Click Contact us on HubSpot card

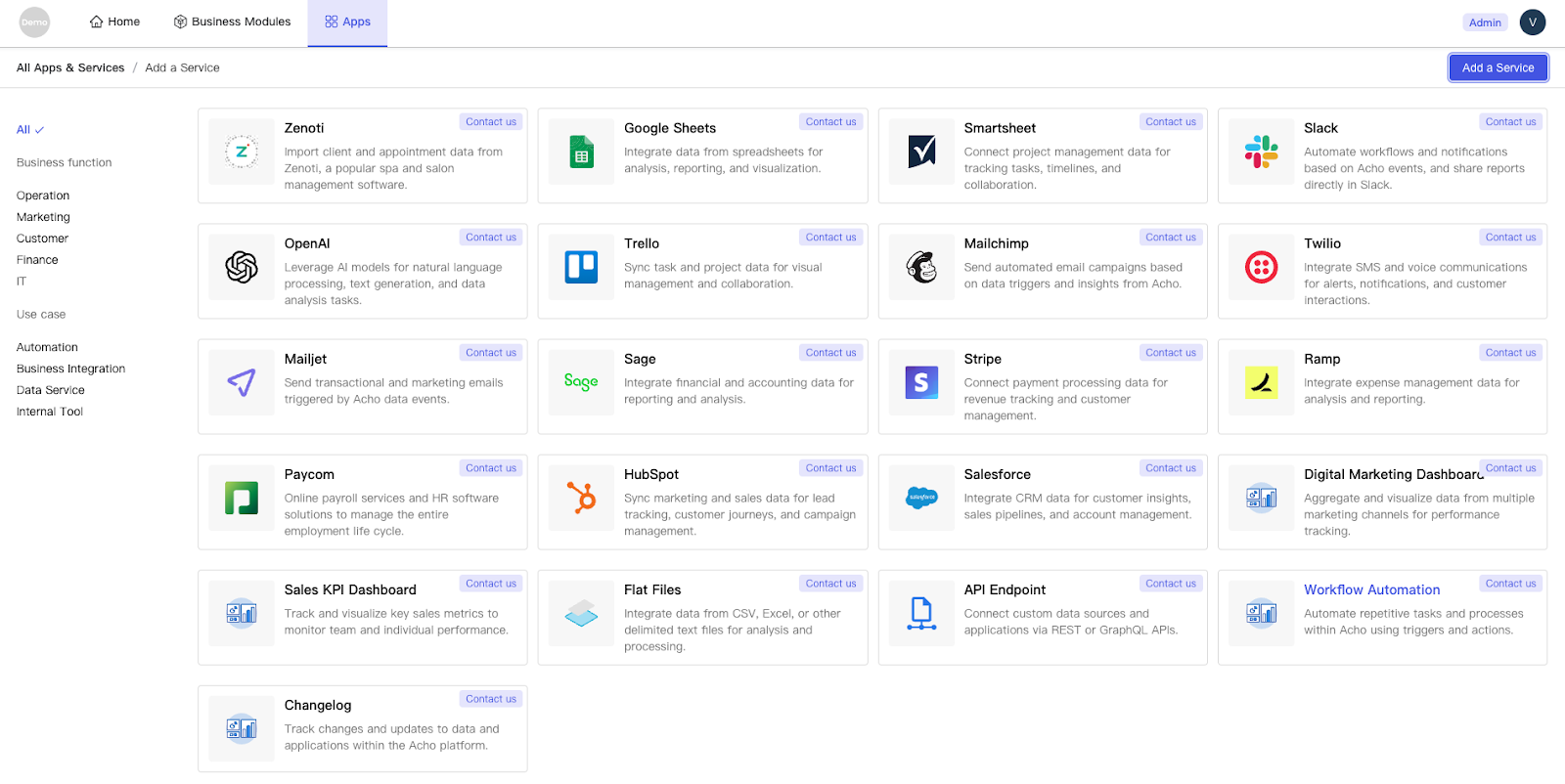click(831, 468)
